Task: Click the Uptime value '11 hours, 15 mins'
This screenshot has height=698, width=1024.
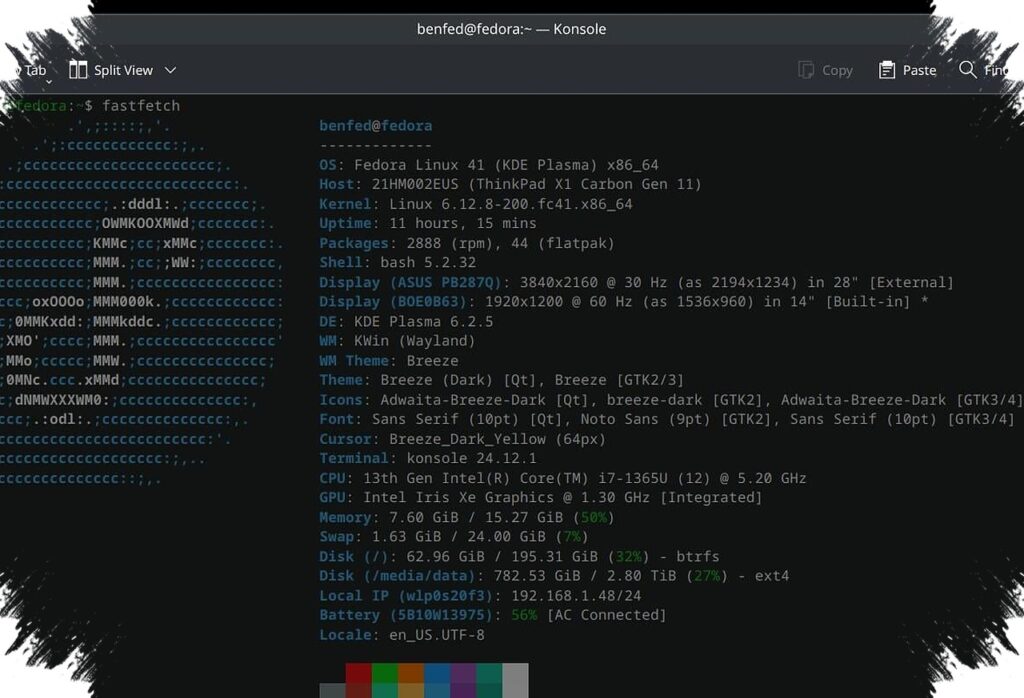Action: coord(463,223)
